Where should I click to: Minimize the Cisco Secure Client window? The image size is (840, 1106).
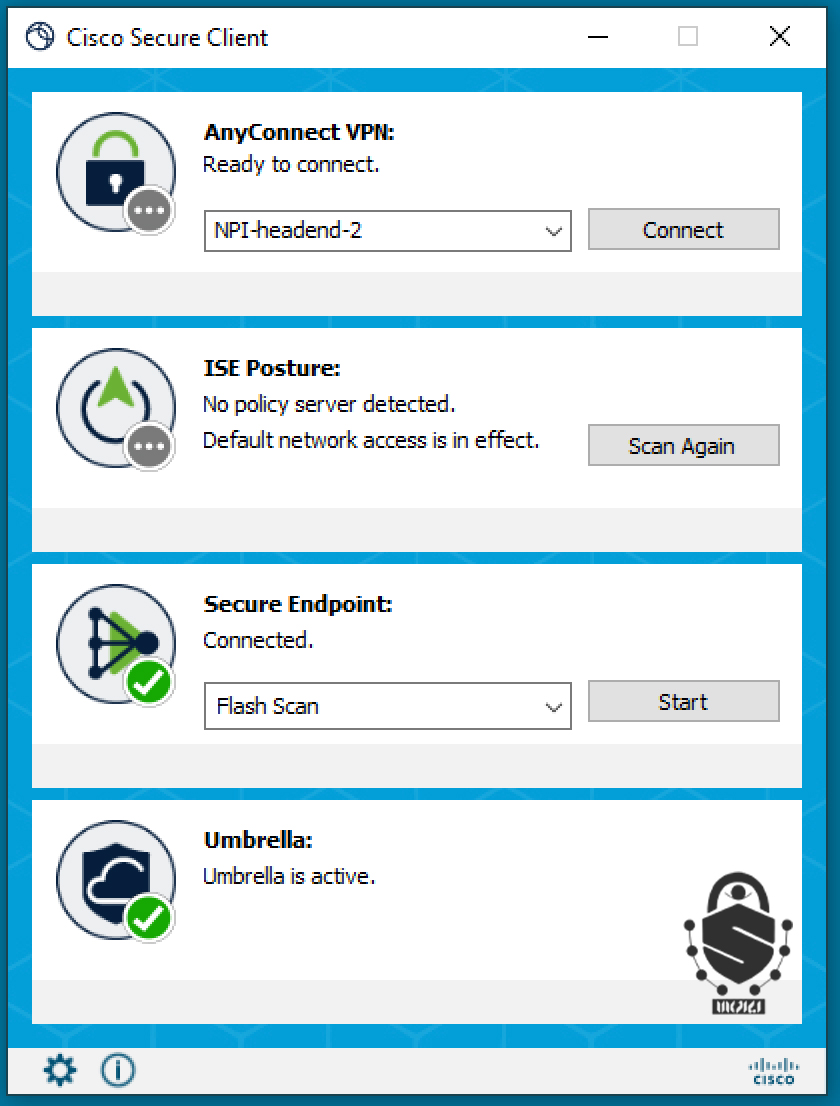(x=598, y=36)
